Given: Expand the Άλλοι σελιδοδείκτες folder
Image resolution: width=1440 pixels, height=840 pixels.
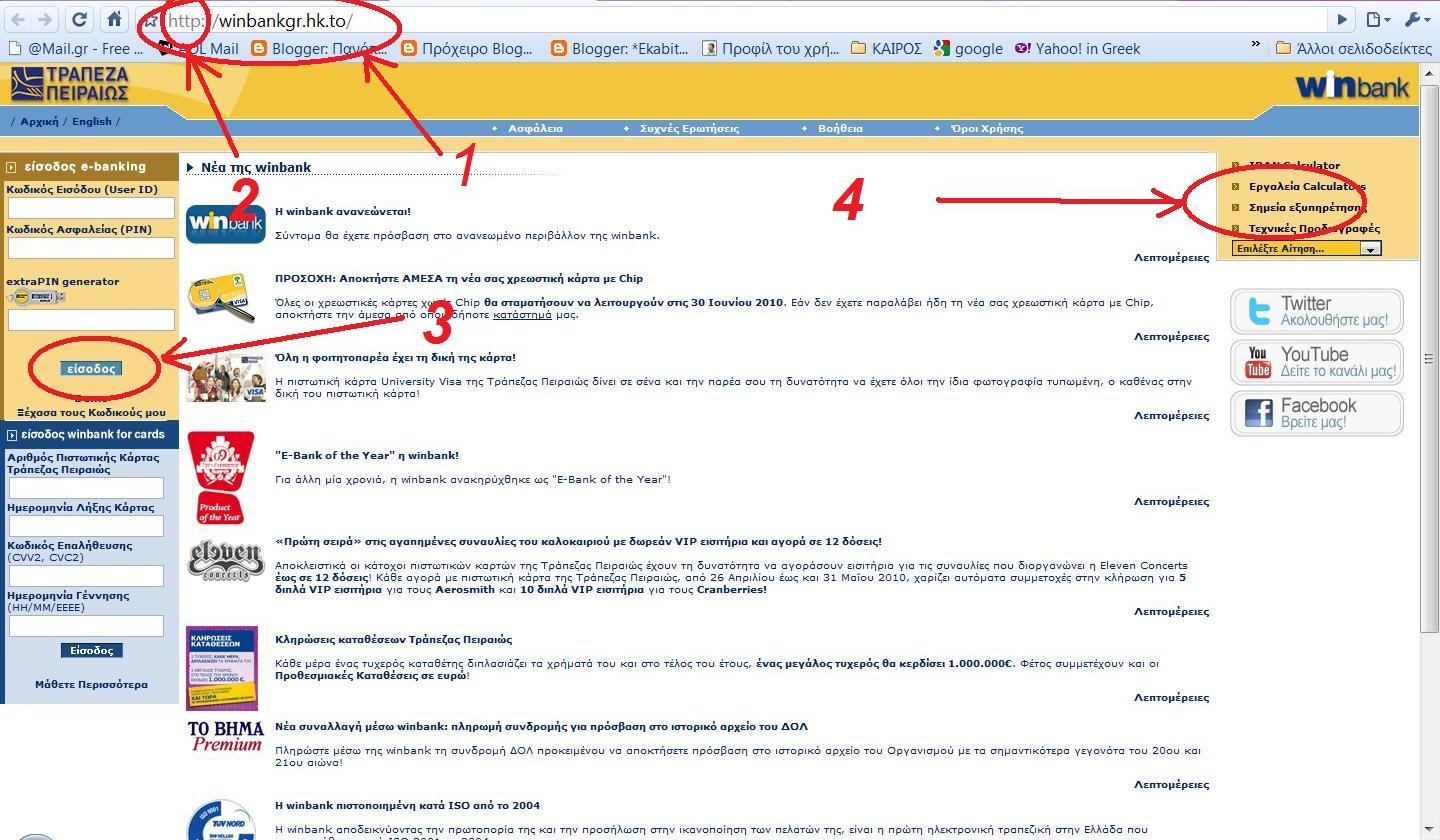Looking at the screenshot, I should (x=1354, y=48).
